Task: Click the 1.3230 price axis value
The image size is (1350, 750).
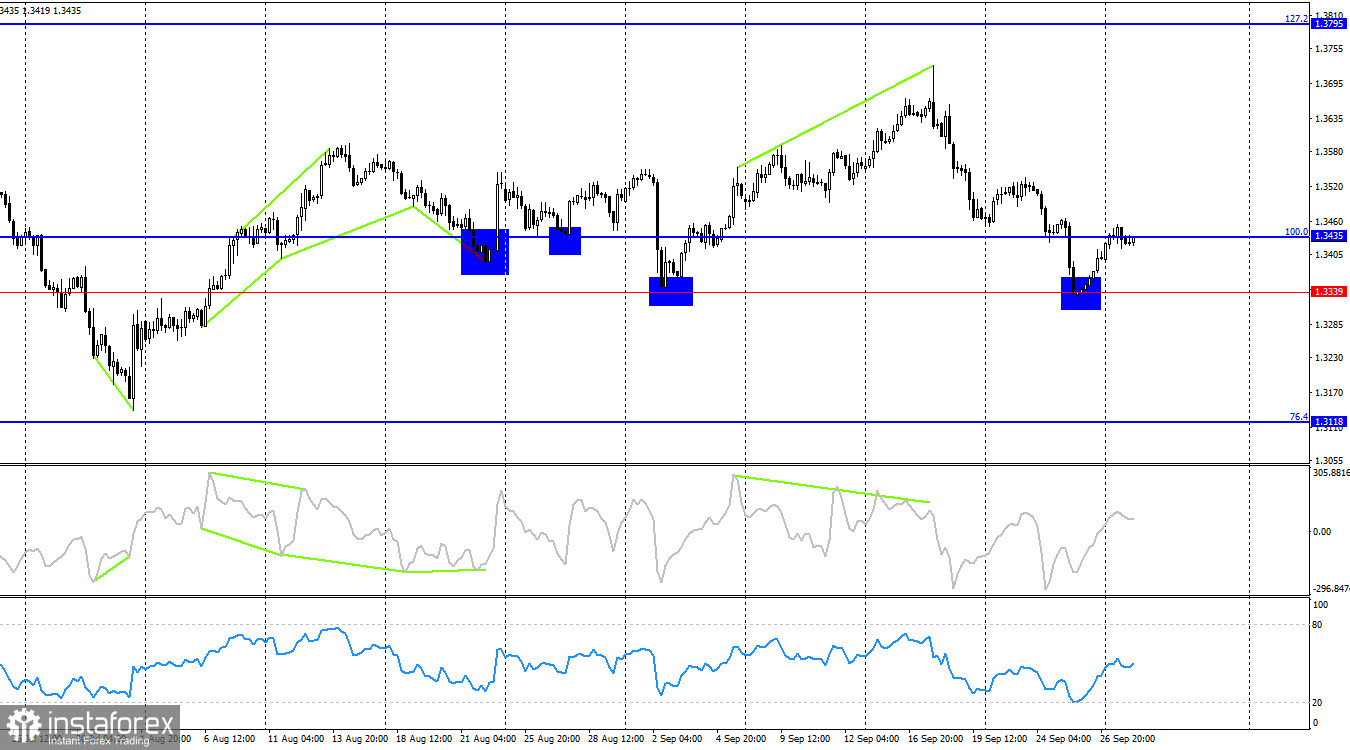Action: coord(1328,358)
